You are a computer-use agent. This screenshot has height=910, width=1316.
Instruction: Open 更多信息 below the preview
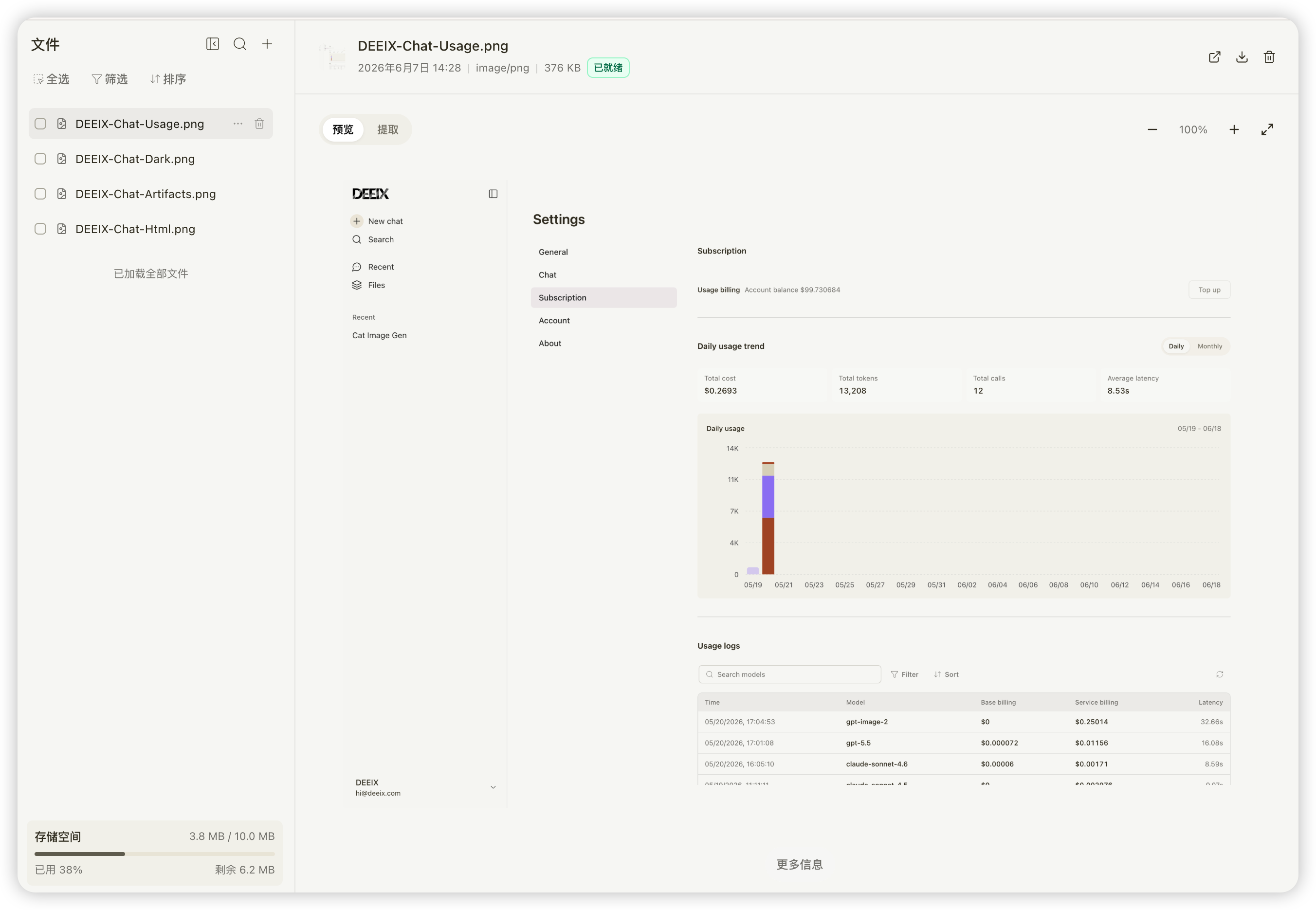tap(800, 864)
